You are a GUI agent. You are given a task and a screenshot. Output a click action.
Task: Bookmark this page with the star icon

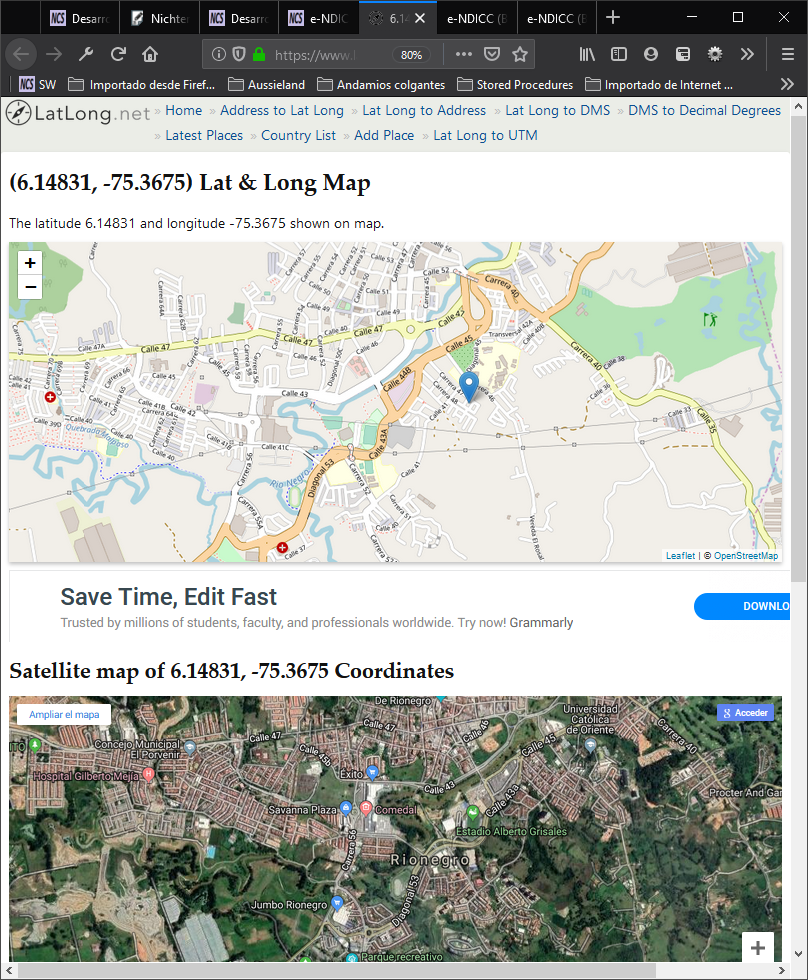click(x=520, y=54)
